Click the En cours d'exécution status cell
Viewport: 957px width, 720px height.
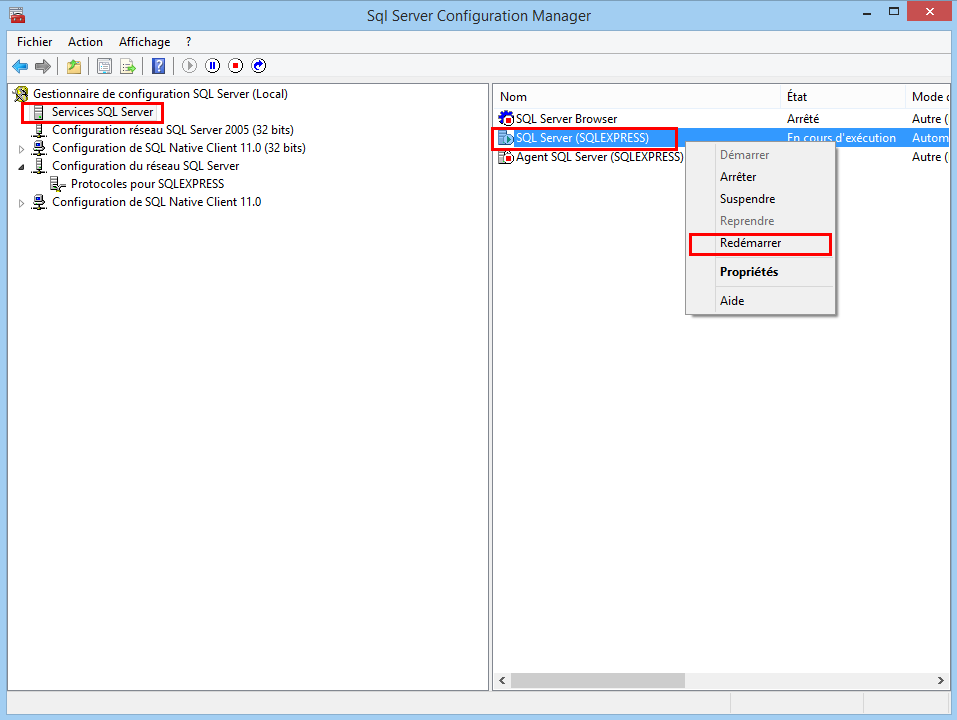coord(841,138)
